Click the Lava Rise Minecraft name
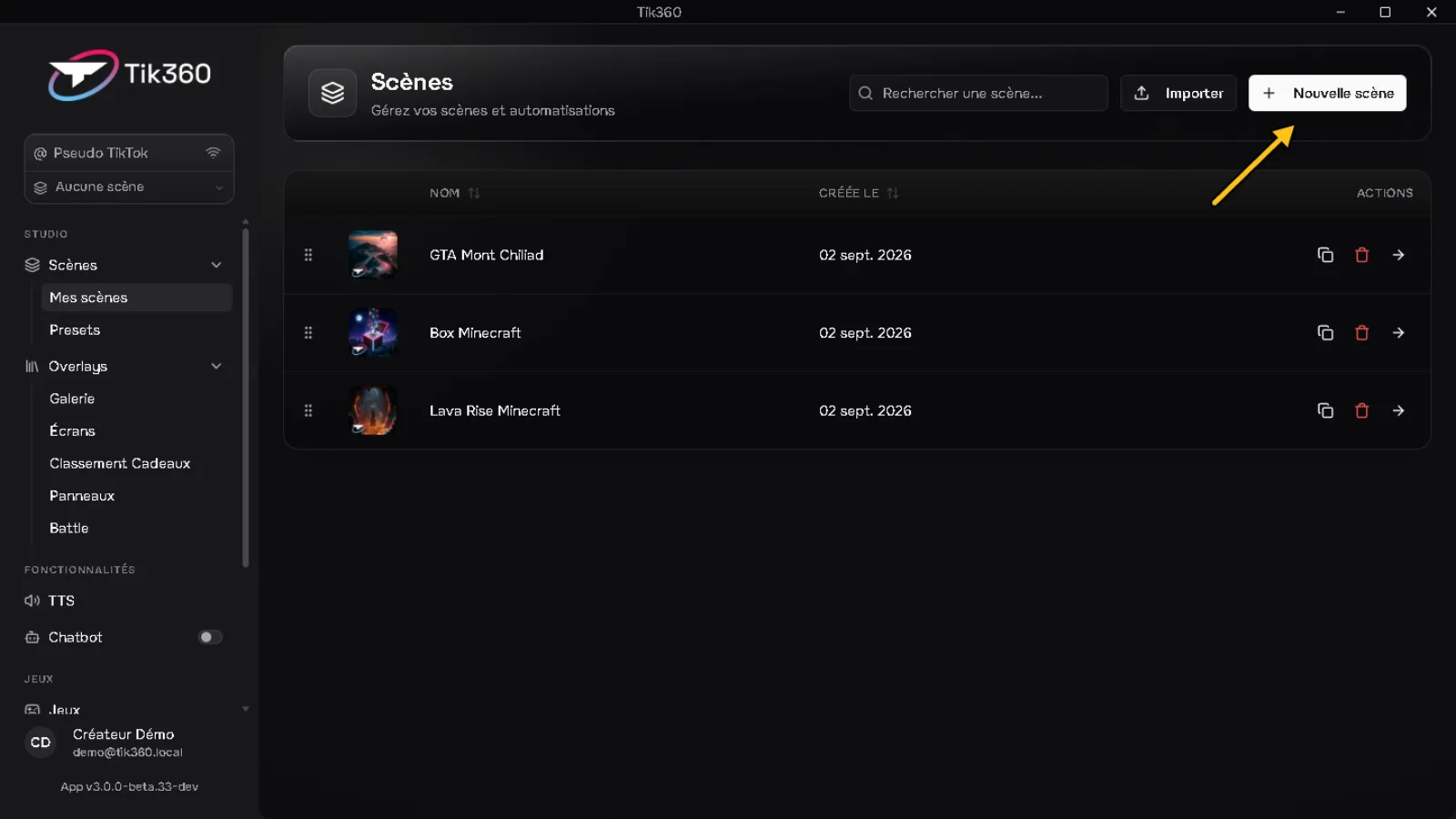The width and height of the screenshot is (1456, 819). [495, 410]
